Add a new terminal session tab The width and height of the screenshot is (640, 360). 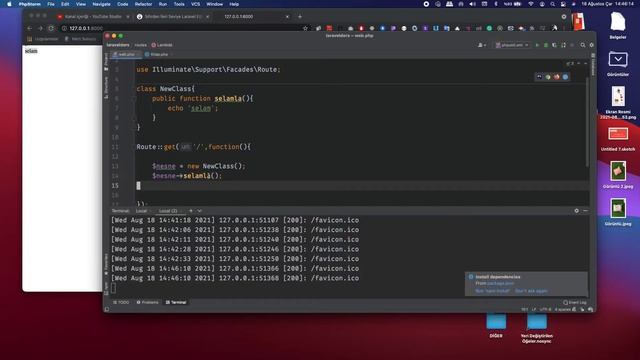(191, 211)
